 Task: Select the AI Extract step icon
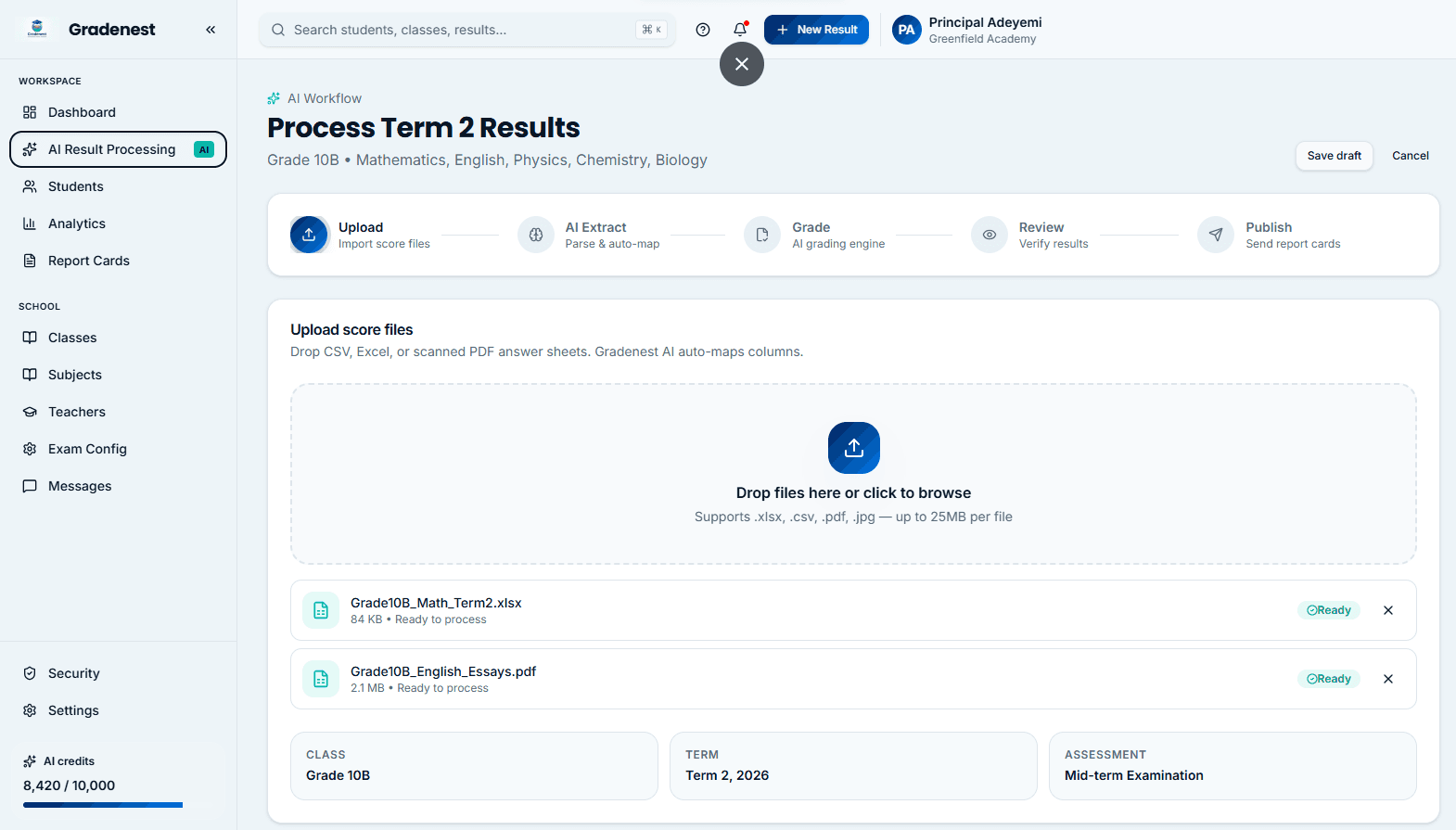tap(536, 235)
